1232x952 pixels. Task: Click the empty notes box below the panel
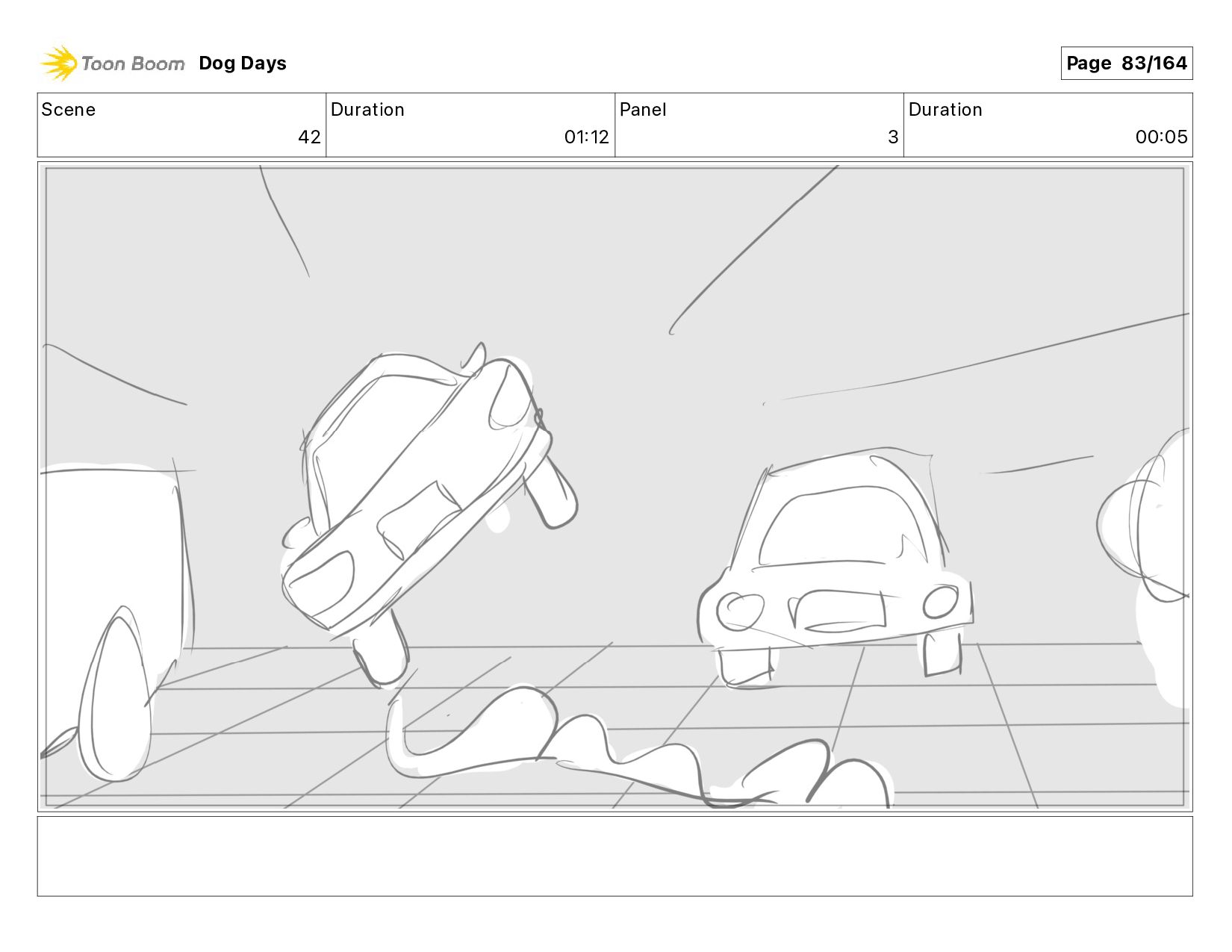tap(615, 856)
